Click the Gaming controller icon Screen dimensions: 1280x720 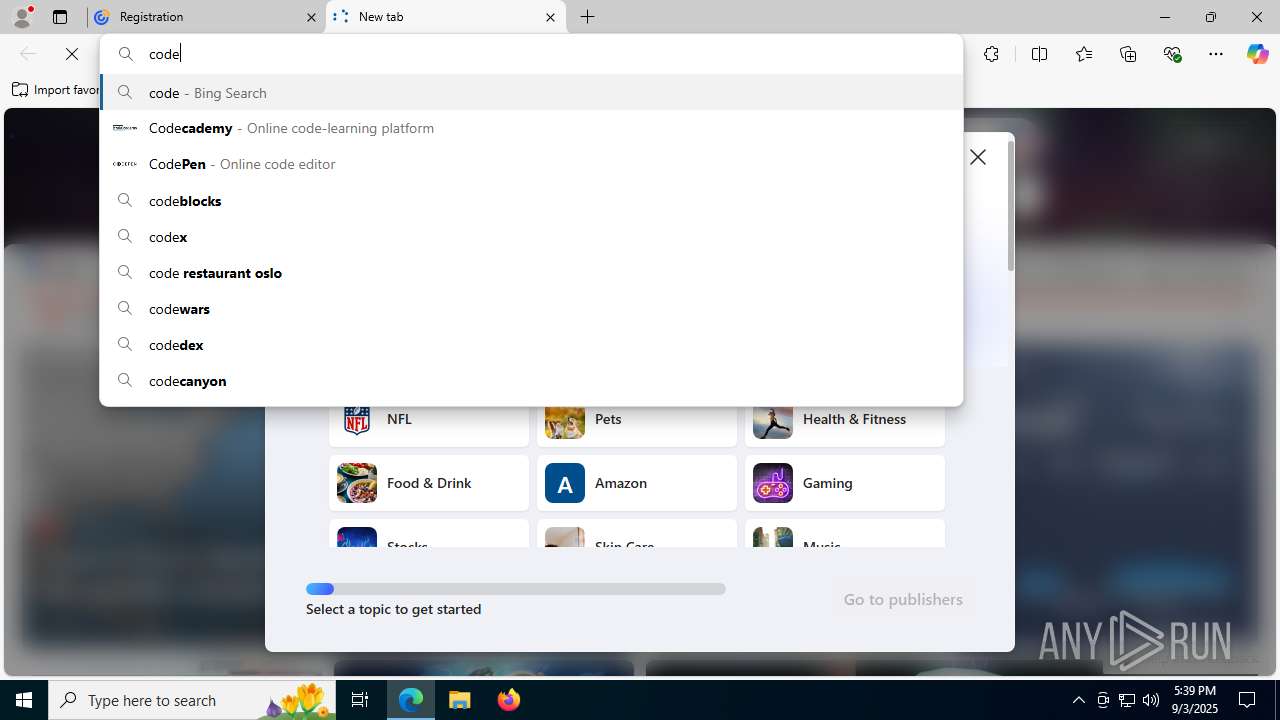[x=773, y=483]
